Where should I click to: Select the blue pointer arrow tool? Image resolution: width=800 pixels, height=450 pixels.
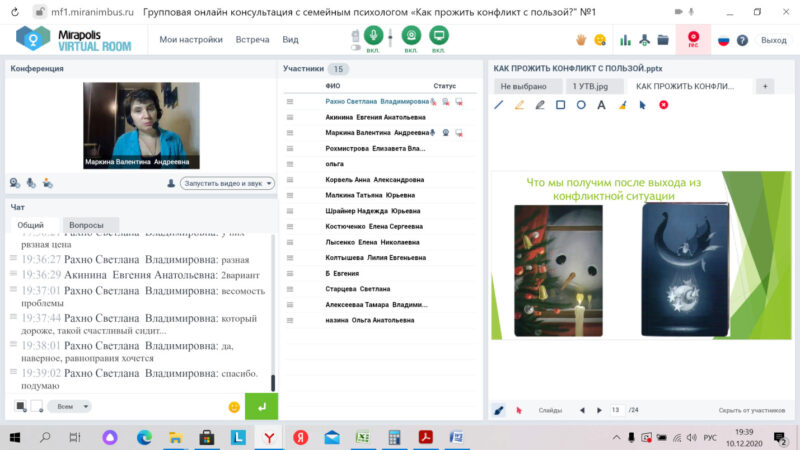point(643,105)
